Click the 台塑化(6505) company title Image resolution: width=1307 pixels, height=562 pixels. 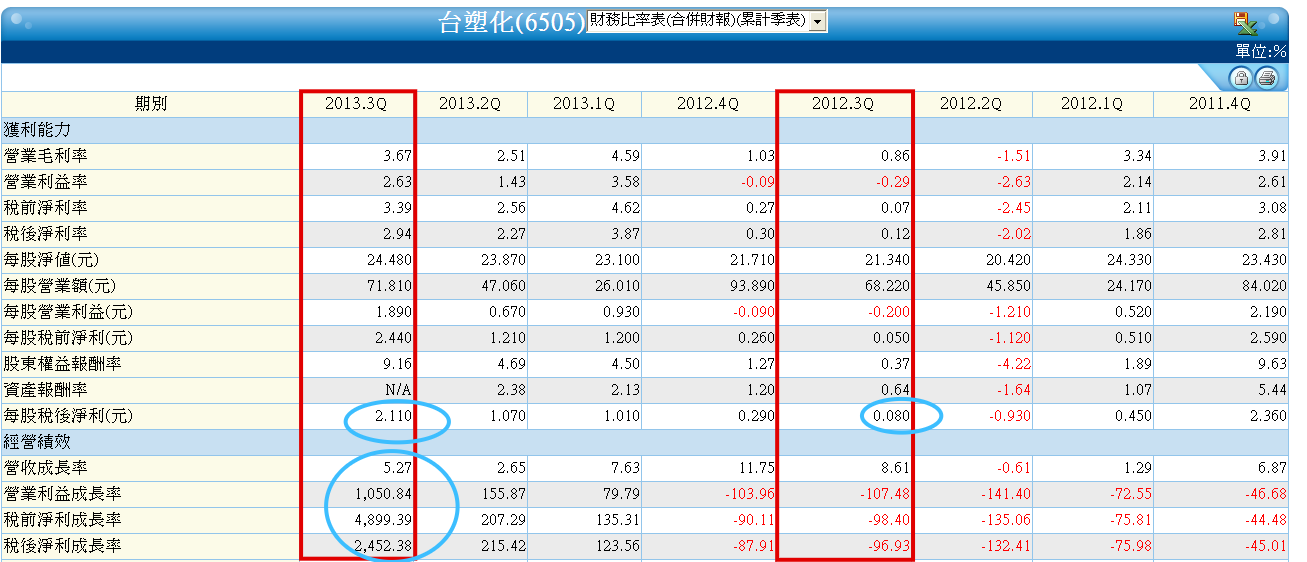(x=512, y=24)
